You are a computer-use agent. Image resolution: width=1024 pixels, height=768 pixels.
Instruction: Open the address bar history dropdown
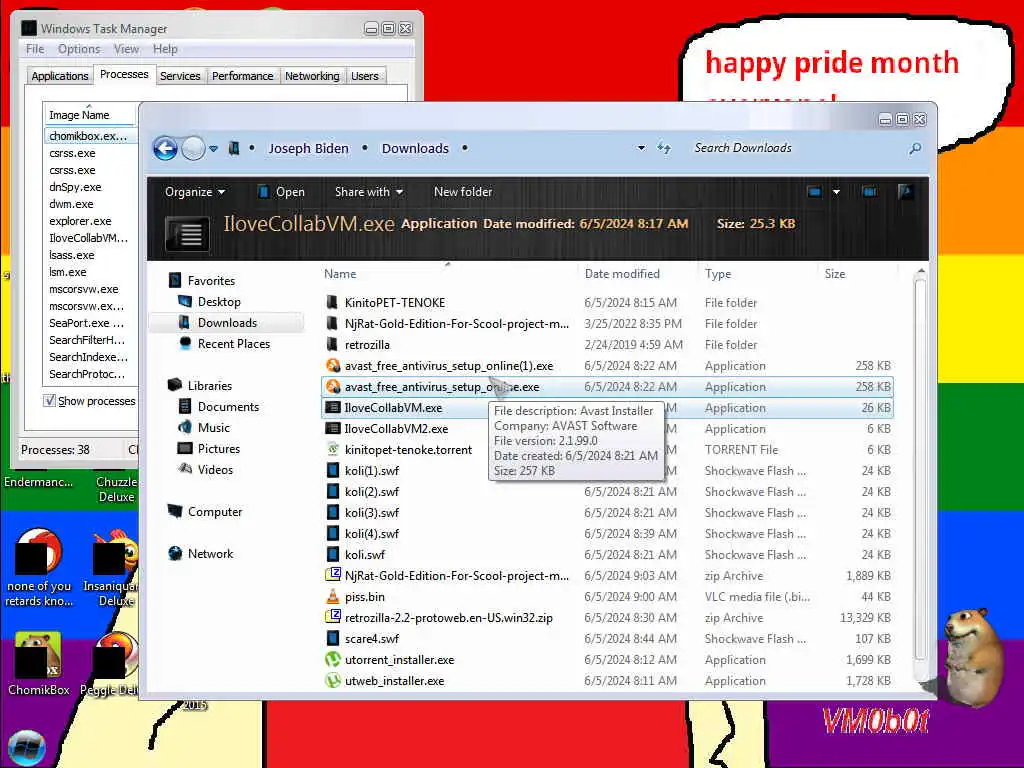coord(641,148)
